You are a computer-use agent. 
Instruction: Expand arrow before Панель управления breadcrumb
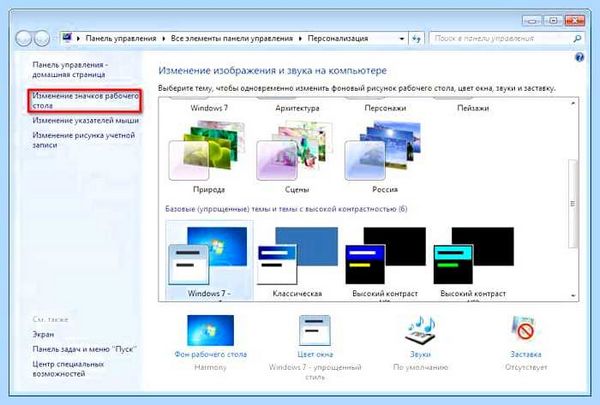[78, 39]
